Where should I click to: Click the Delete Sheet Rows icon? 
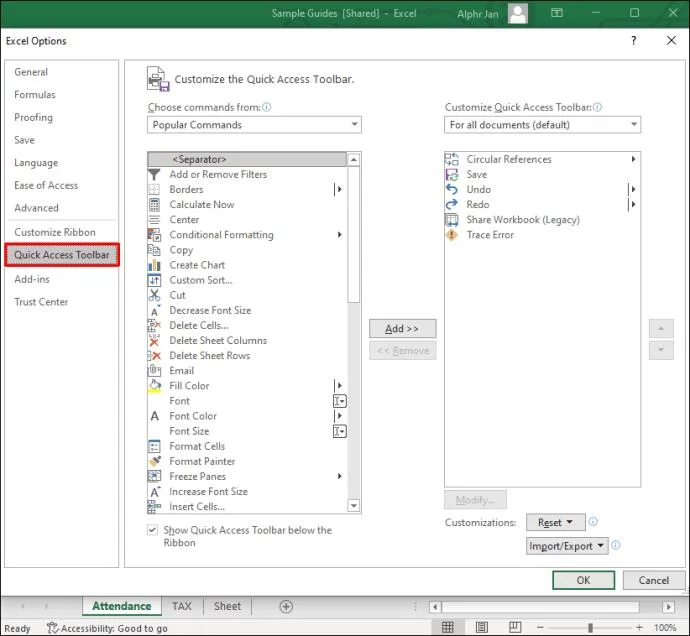coord(154,356)
